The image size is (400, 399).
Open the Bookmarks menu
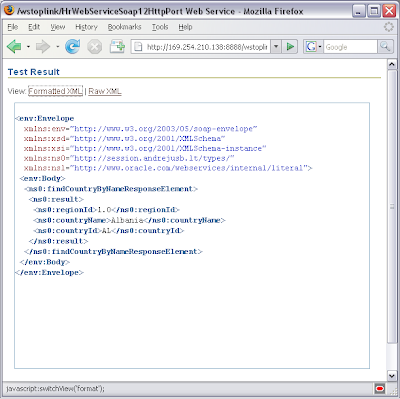(124, 27)
